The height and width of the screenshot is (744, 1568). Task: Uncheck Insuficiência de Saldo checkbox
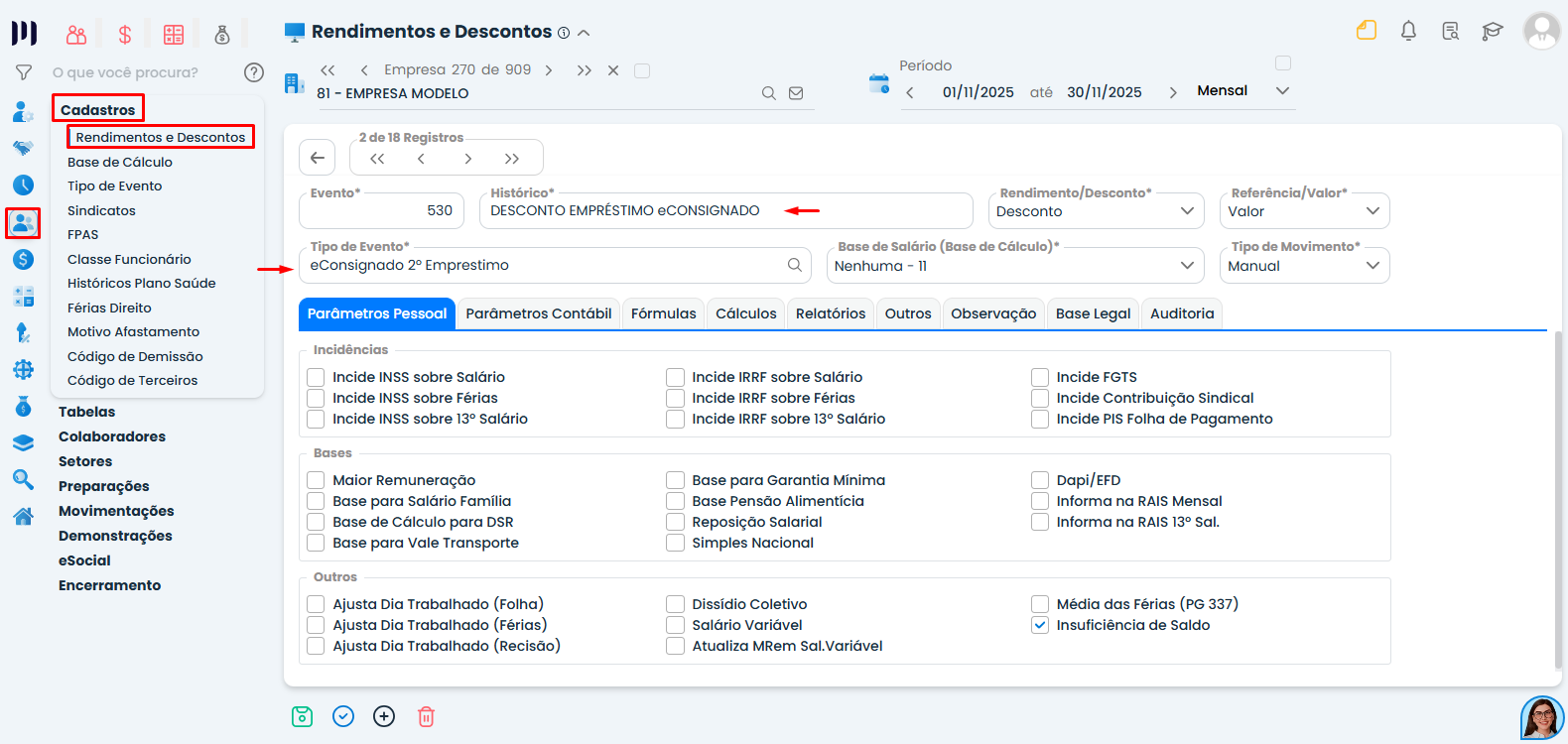(x=1040, y=625)
